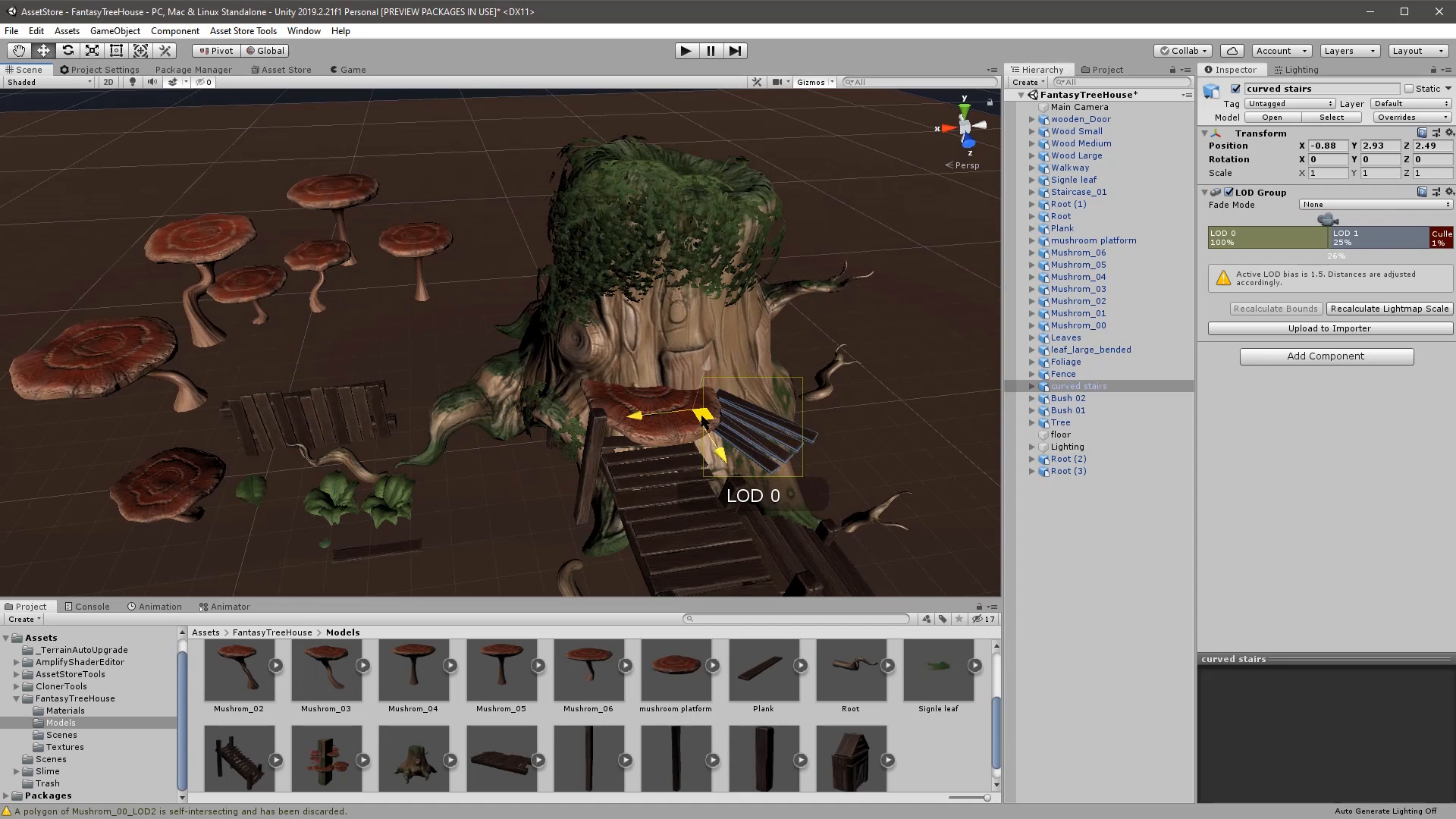Select Staircase_01 in Hierarchy
Image resolution: width=1456 pixels, height=819 pixels.
pos(1078,192)
